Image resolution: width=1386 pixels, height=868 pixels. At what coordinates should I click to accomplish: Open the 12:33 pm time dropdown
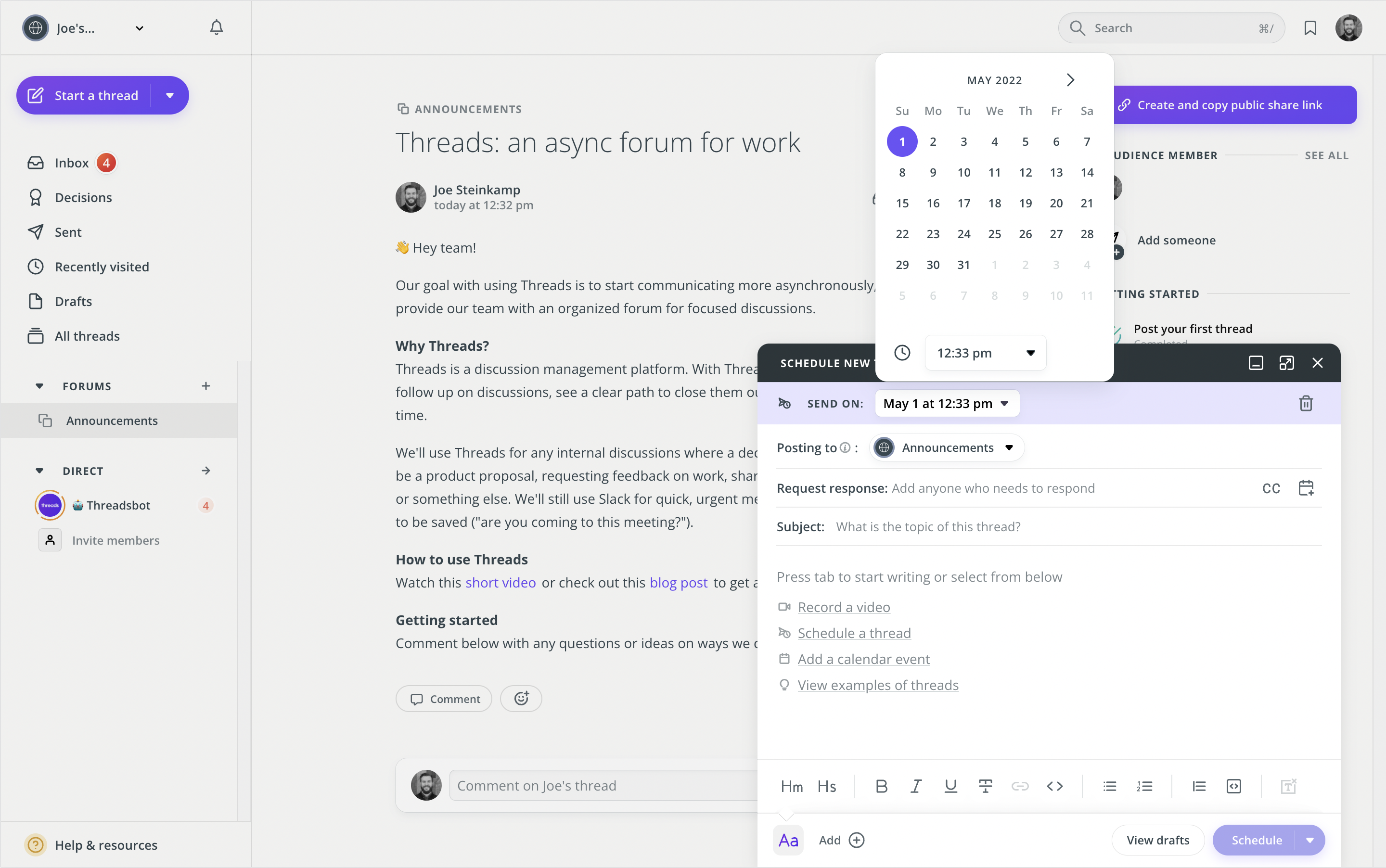pos(985,353)
